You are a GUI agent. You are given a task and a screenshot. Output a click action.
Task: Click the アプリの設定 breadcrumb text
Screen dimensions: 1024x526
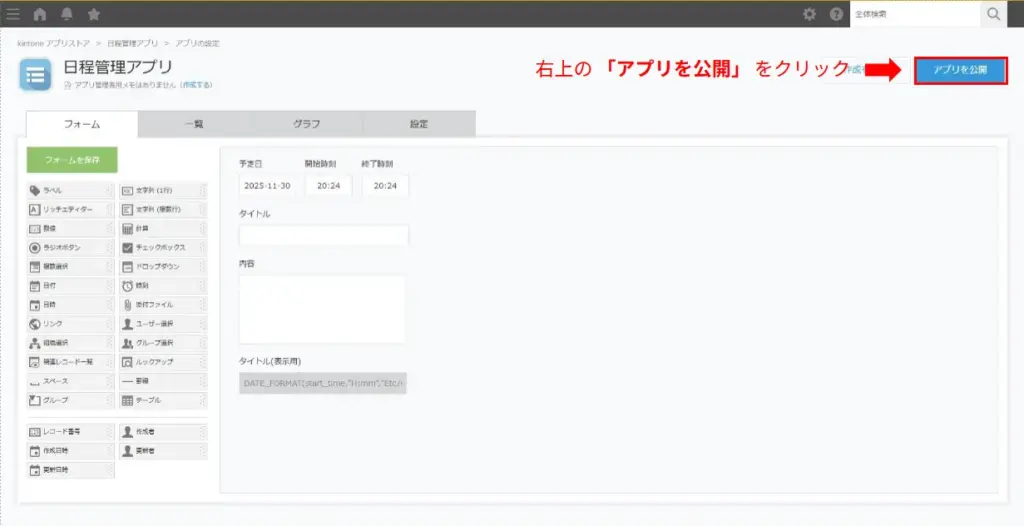pyautogui.click(x=197, y=43)
